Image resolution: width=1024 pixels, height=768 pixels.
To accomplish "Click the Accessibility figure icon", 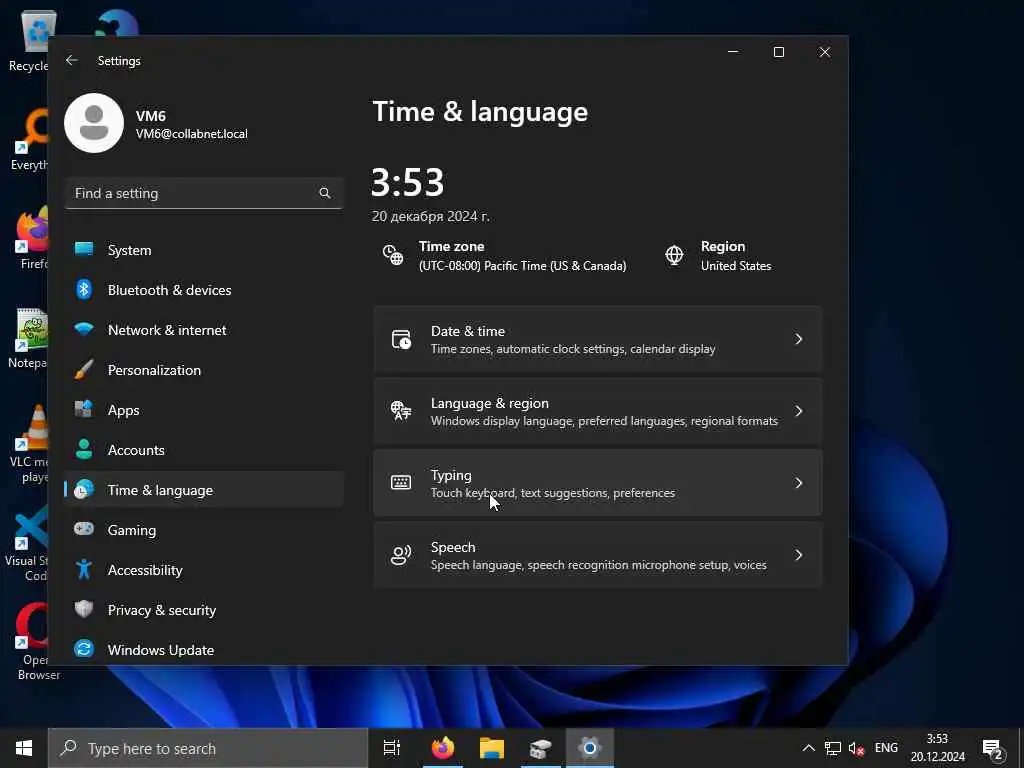I will pos(84,569).
